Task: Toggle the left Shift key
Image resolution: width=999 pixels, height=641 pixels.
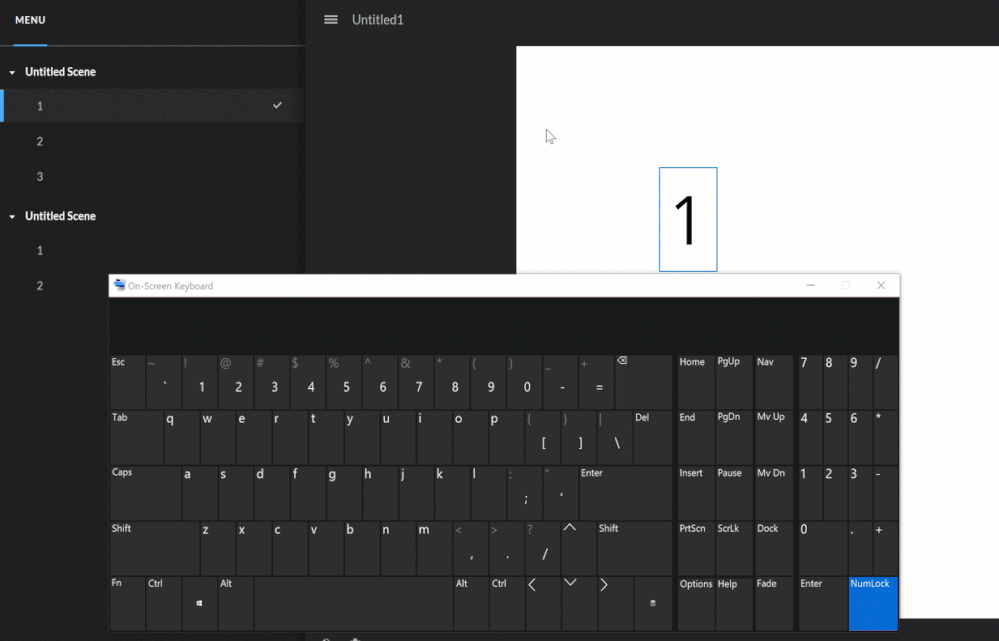Action: coord(155,548)
